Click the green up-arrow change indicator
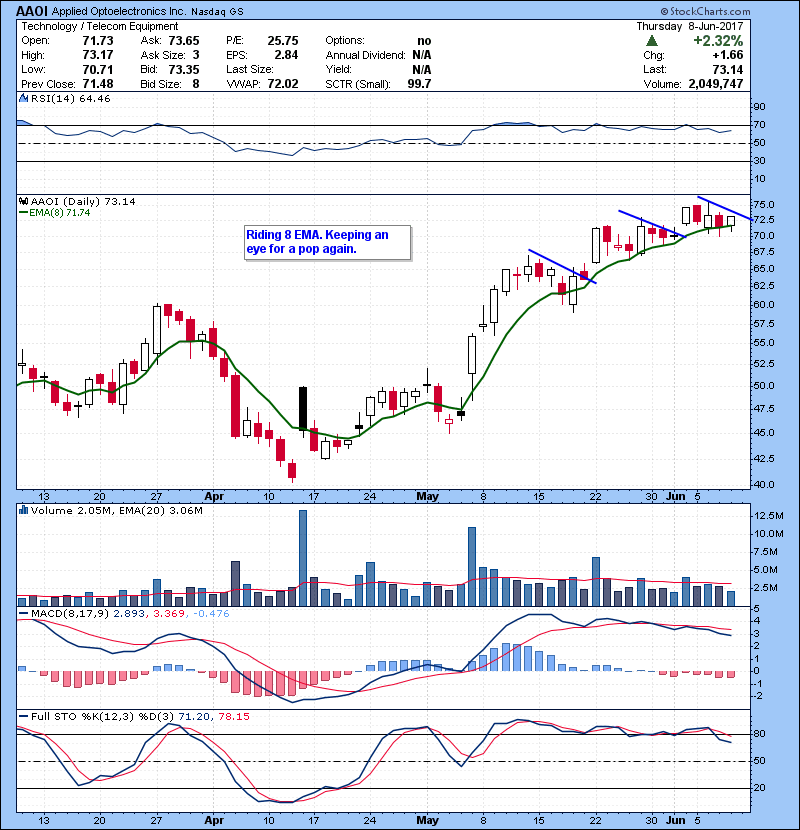 pos(652,41)
